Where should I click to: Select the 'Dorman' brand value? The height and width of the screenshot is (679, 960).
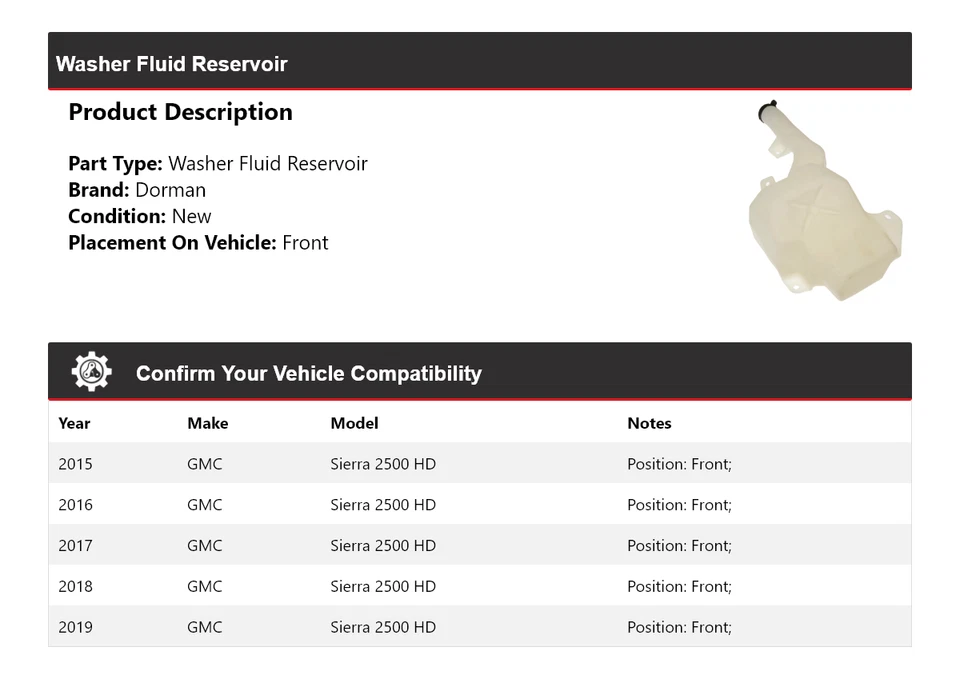tap(171, 190)
